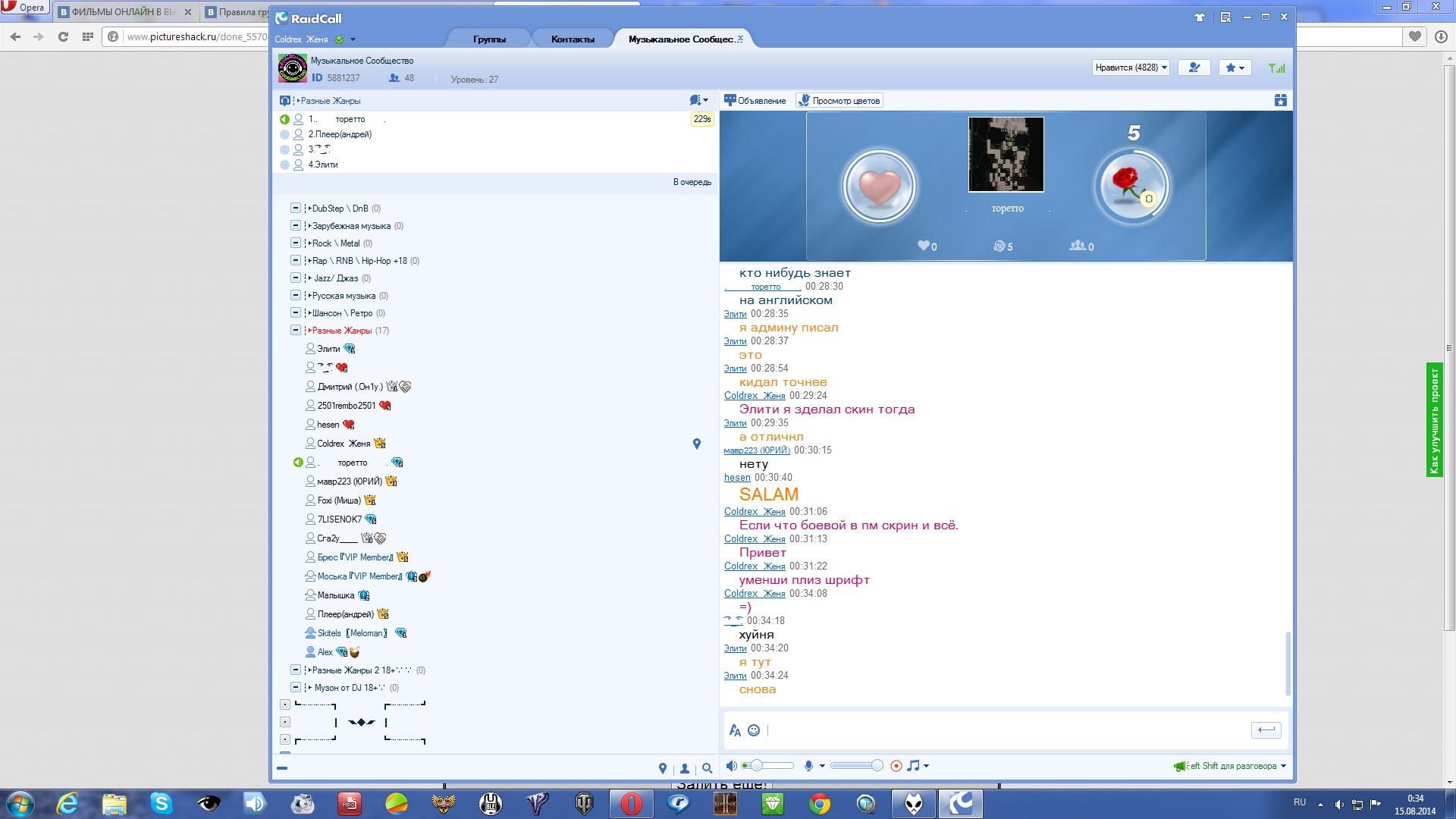
Task: Click the send message enter button
Action: pos(1266,730)
